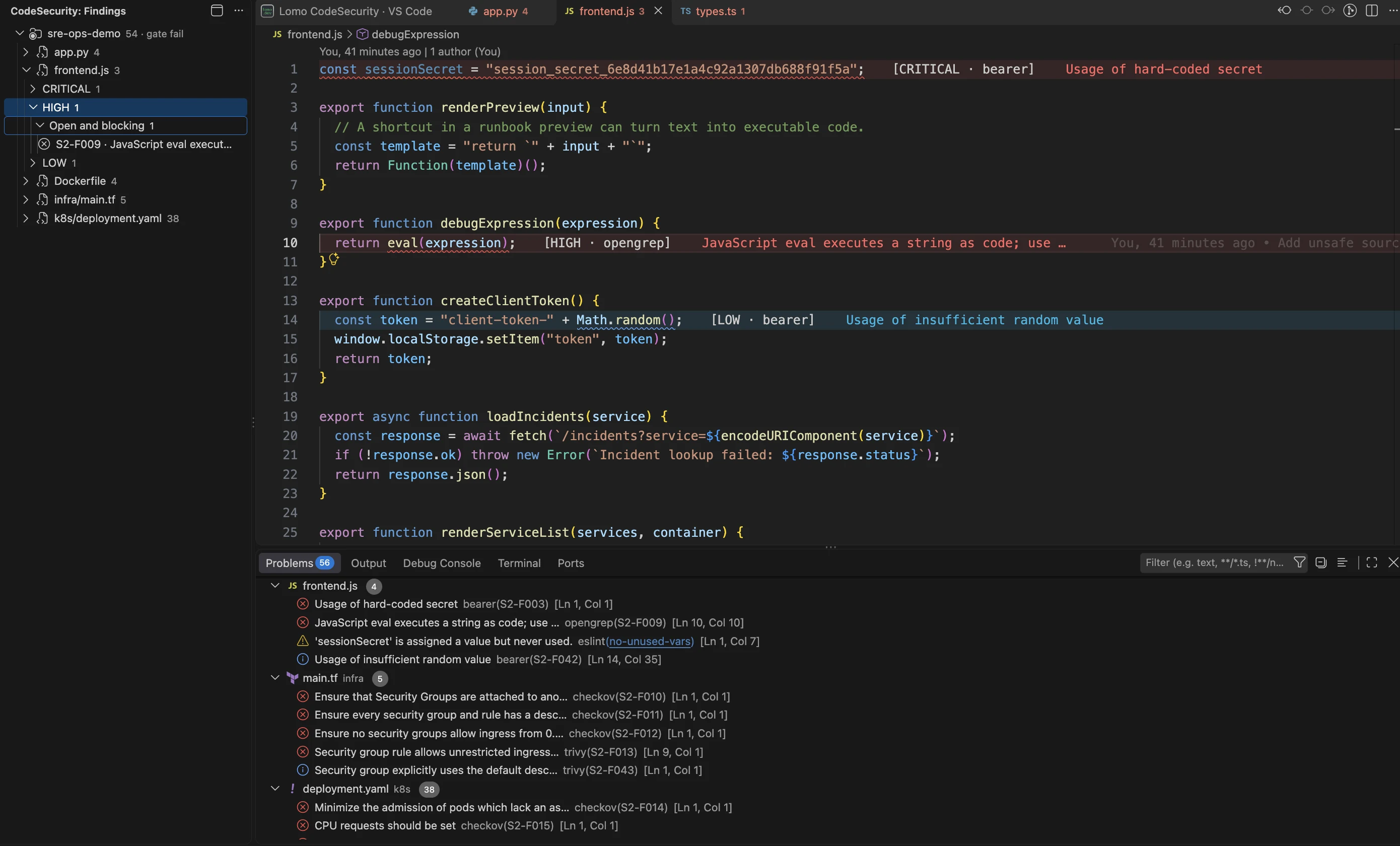Viewport: 1400px width, 846px height.
Task: Split the editor with the split-pane icon
Action: (1372, 10)
